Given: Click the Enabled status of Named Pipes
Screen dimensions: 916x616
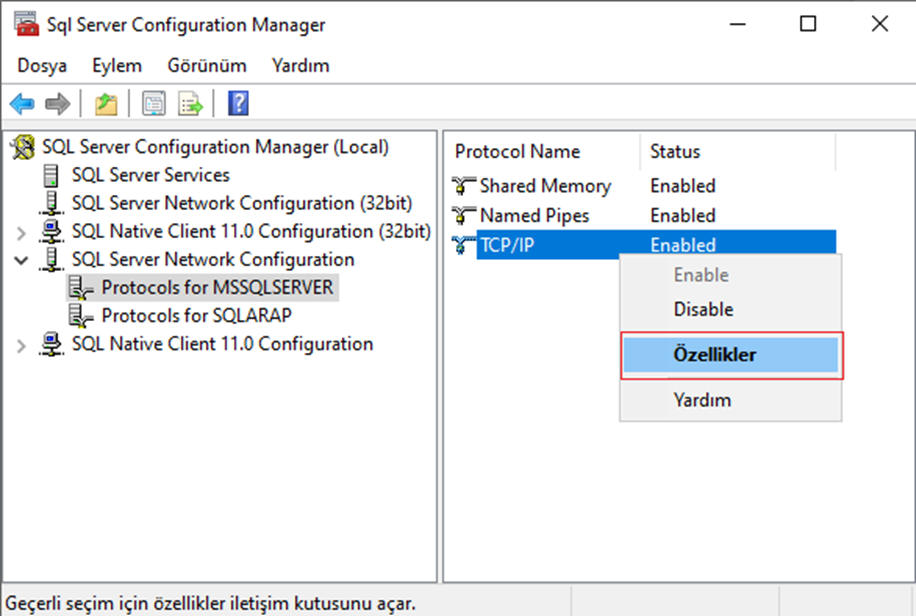Looking at the screenshot, I should click(x=683, y=216).
